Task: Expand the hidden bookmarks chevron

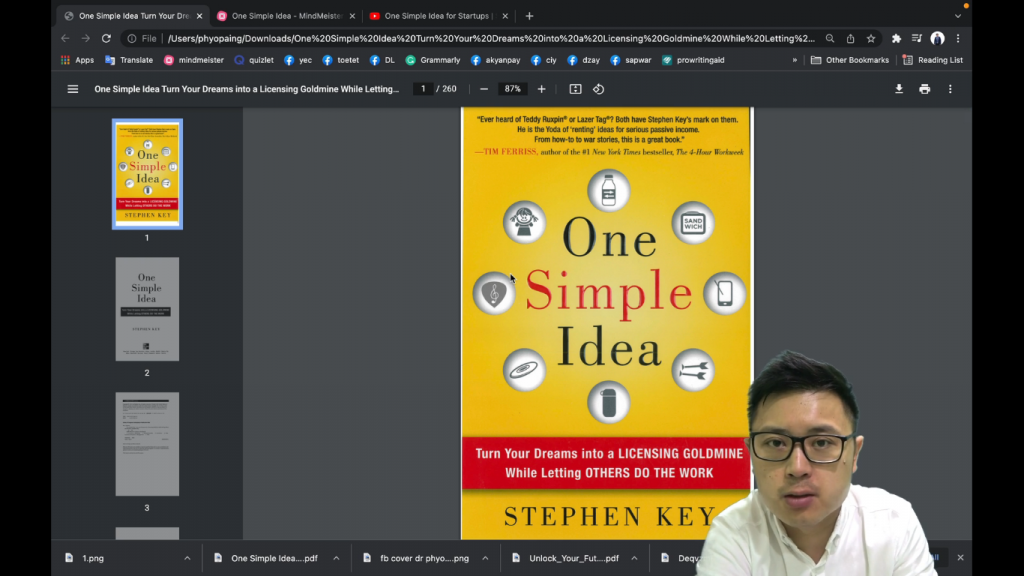Action: tap(795, 60)
